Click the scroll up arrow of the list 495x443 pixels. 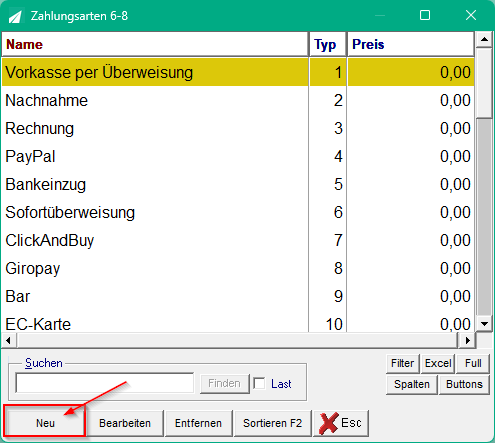coord(484,40)
